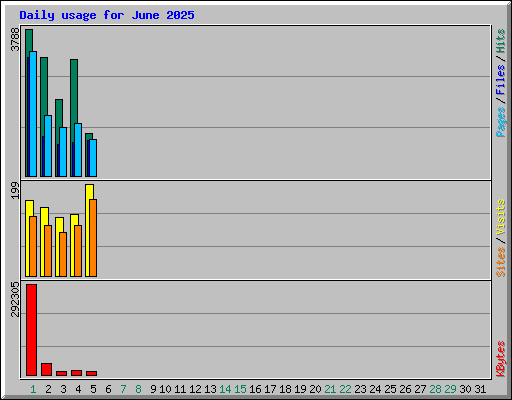Click day 22 on the date axis
The width and height of the screenshot is (512, 400).
[x=345, y=389]
